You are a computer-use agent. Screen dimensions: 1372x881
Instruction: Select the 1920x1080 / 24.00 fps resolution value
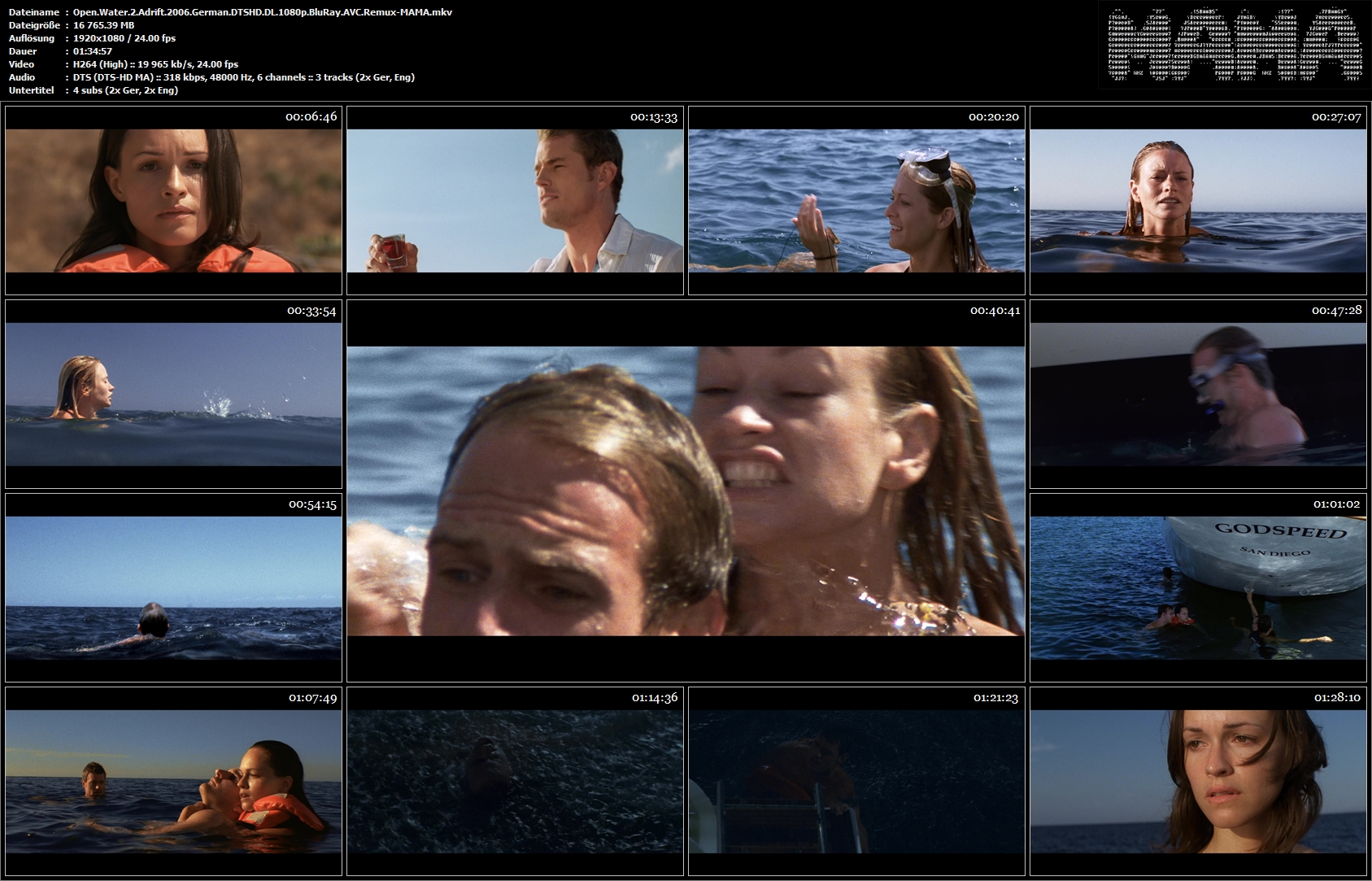[x=124, y=38]
